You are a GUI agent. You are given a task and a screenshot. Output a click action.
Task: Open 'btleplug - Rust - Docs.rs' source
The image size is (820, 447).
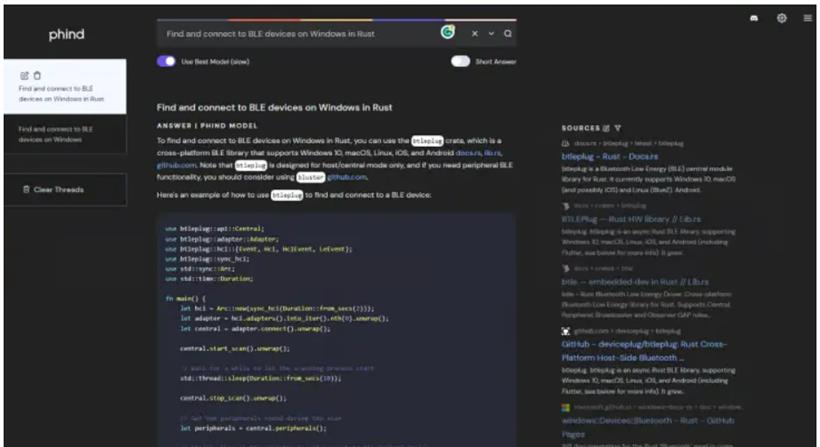coord(610,156)
